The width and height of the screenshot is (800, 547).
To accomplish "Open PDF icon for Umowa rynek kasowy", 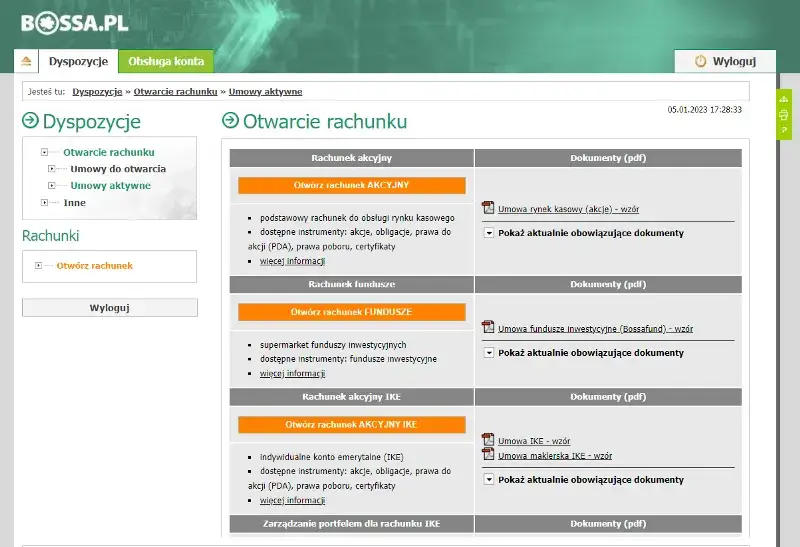I will point(488,208).
